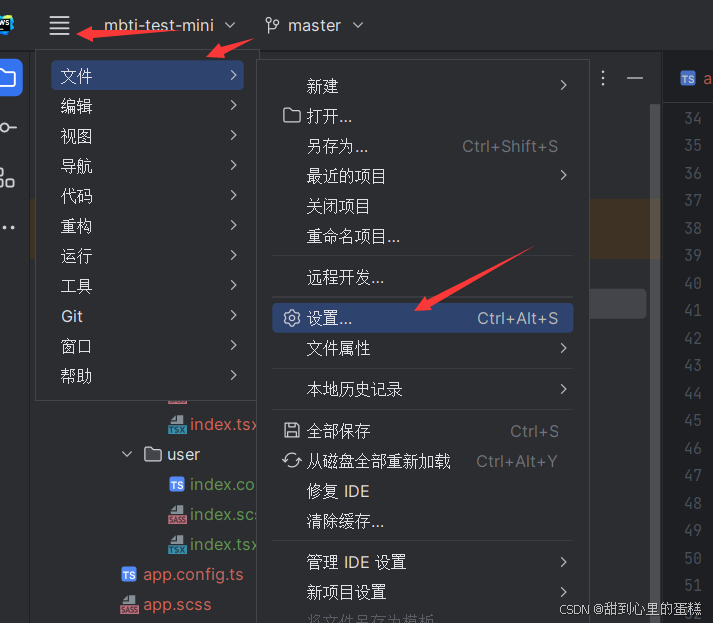Open the master branch dropdown
This screenshot has width=713, height=623.
[326, 25]
